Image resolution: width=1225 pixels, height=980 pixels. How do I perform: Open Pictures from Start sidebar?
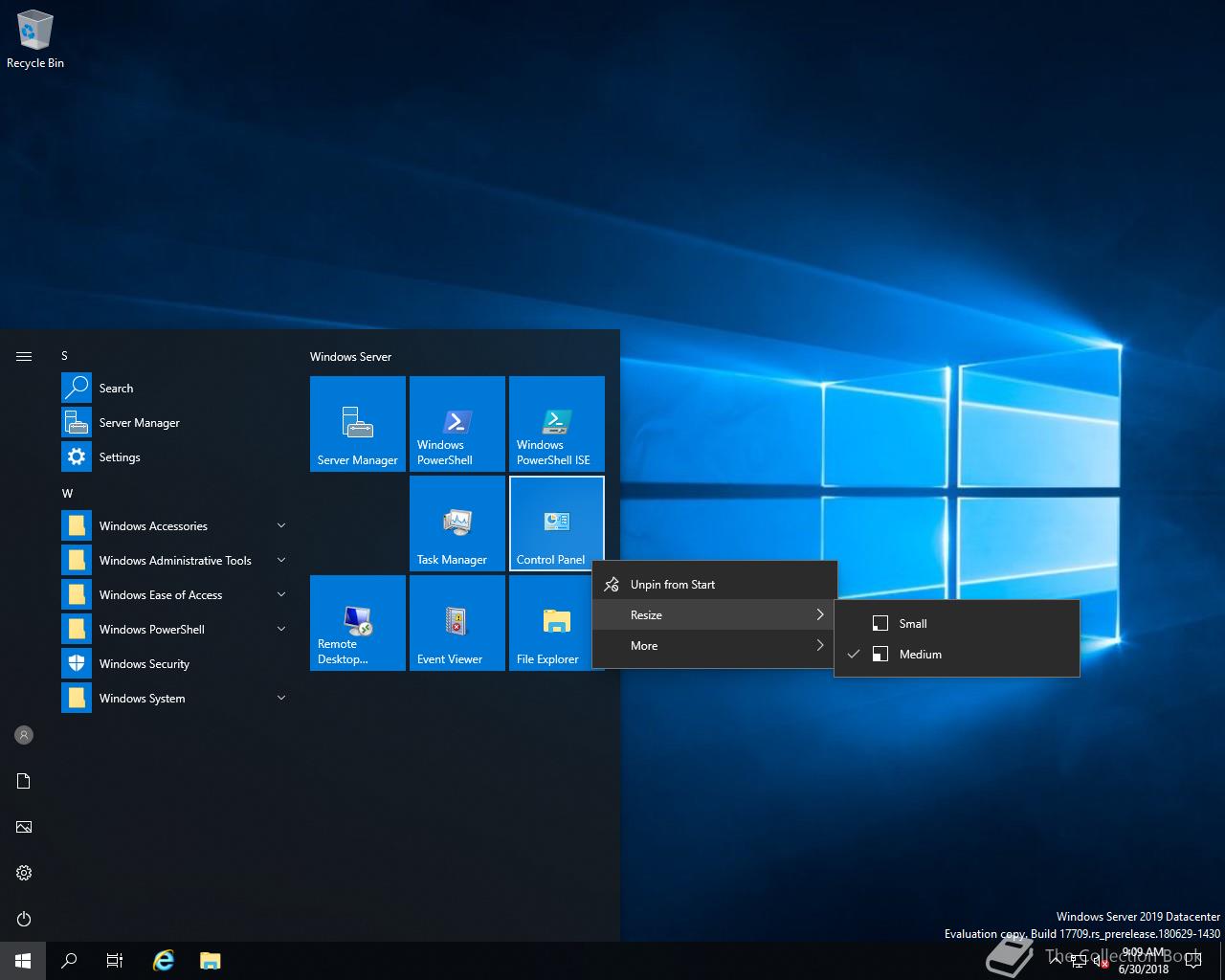pyautogui.click(x=24, y=827)
